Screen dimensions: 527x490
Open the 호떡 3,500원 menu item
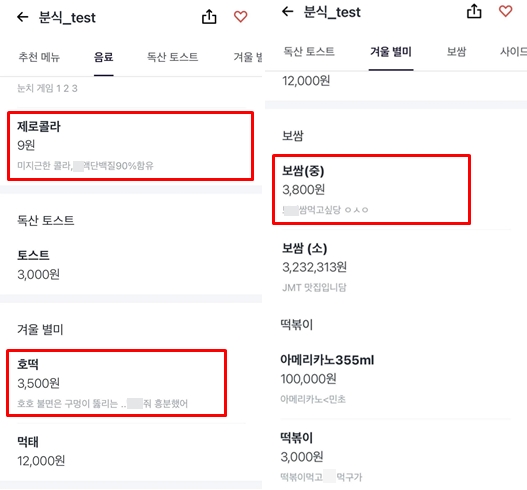pyautogui.click(x=116, y=383)
